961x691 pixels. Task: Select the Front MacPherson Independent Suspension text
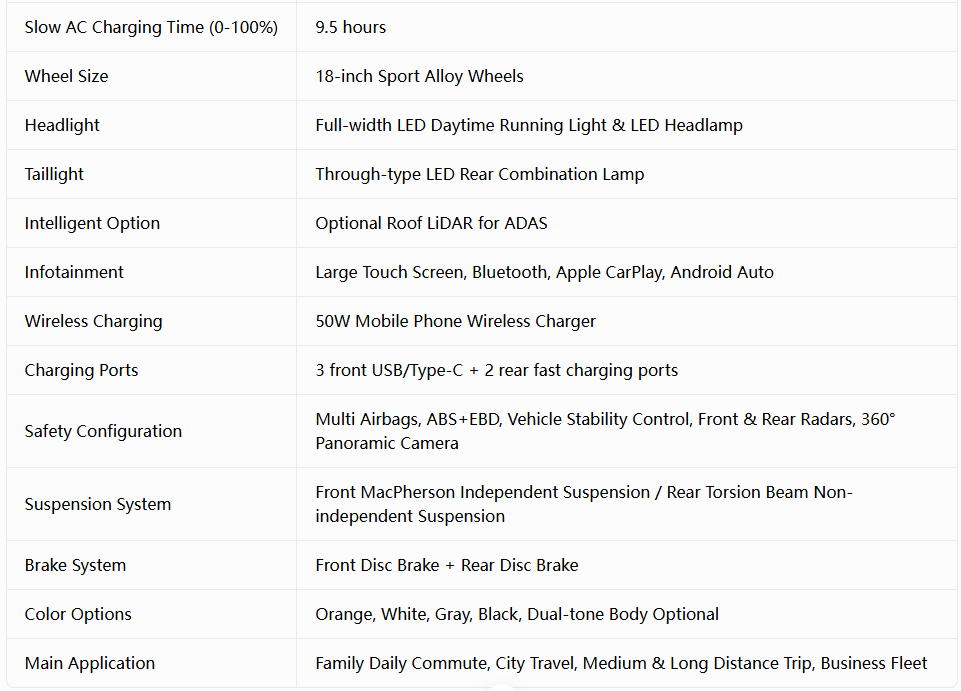482,492
